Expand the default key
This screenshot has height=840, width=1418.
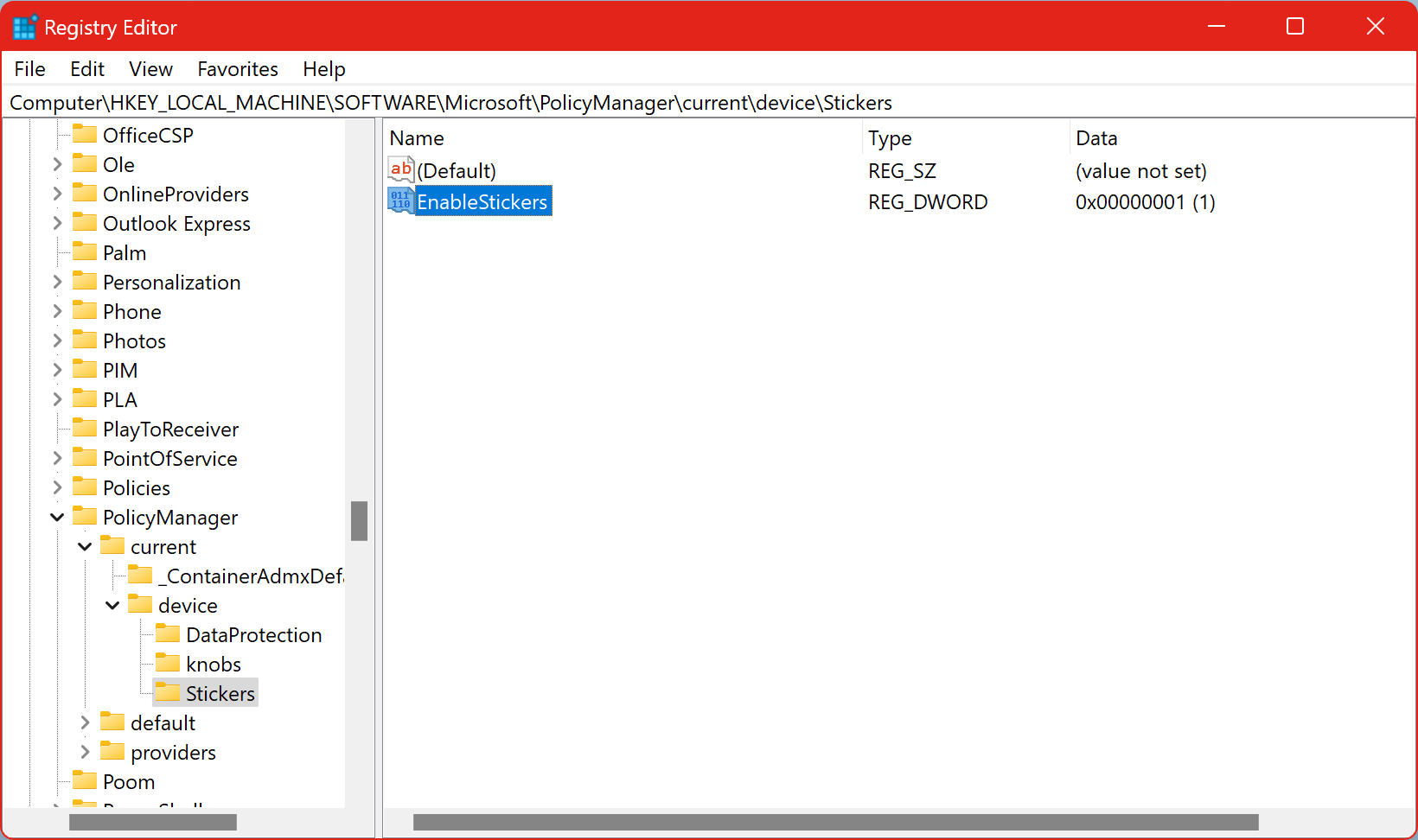click(x=85, y=722)
